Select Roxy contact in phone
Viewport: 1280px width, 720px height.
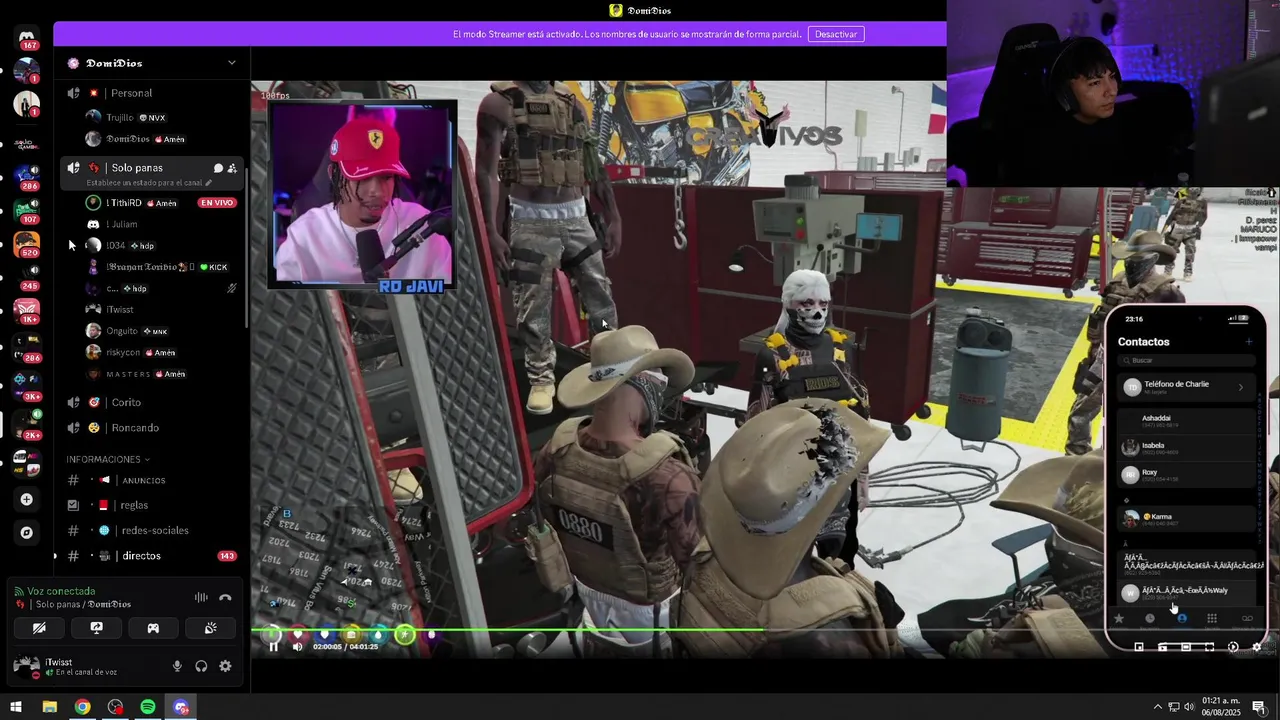pos(1185,475)
